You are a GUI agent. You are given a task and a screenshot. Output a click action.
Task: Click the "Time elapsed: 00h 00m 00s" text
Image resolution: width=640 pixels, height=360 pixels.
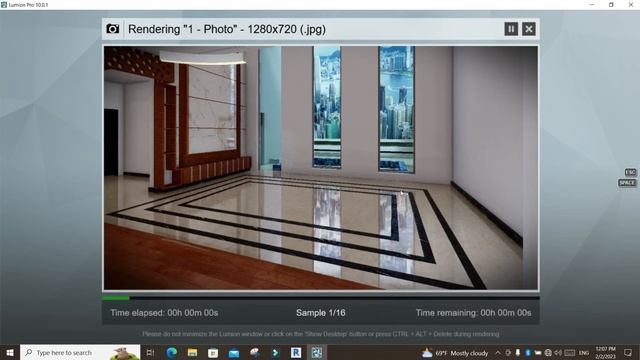164,313
